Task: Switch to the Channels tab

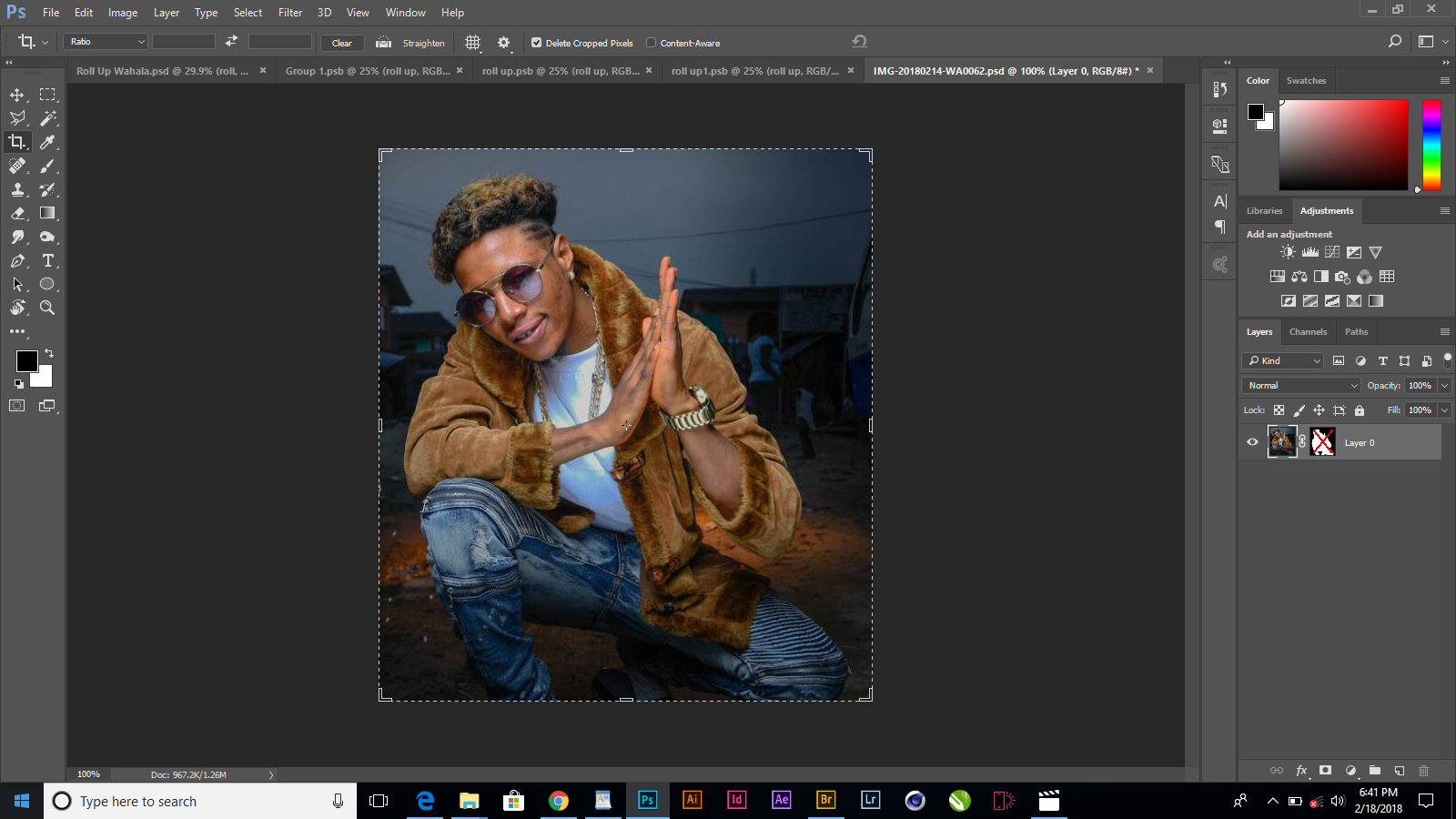Action: click(1308, 332)
